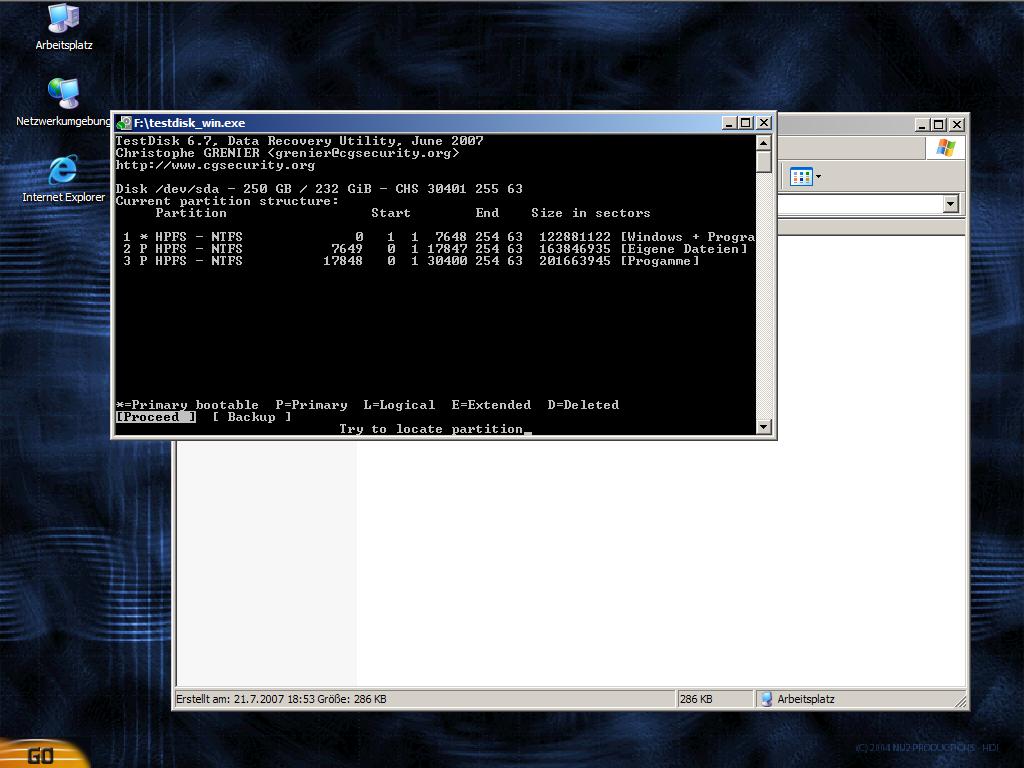Click the http://www.cgsecurity.org text
Image resolution: width=1024 pixels, height=768 pixels.
216,165
